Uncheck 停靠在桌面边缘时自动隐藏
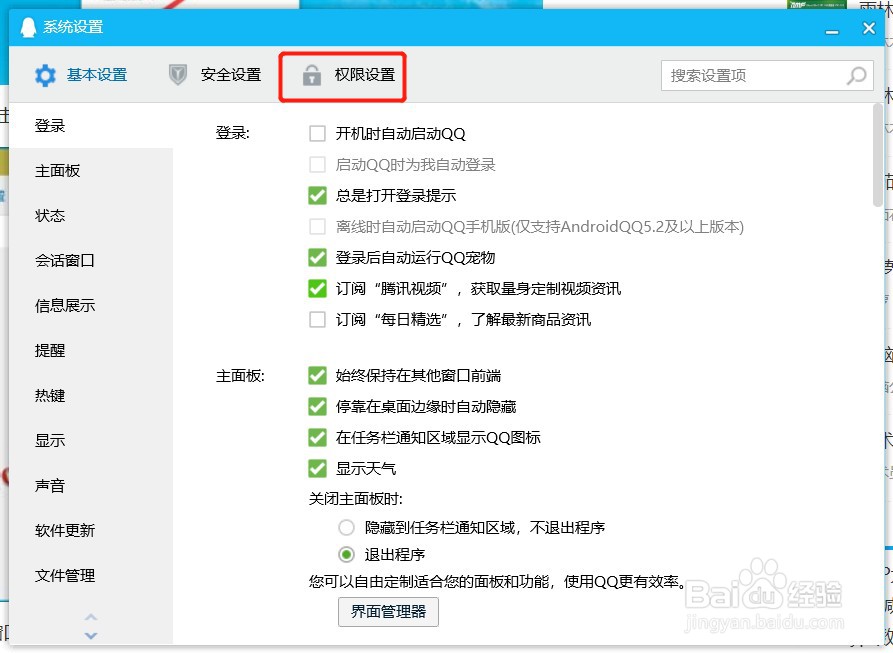Screen dimensions: 893x653 click(x=317, y=406)
